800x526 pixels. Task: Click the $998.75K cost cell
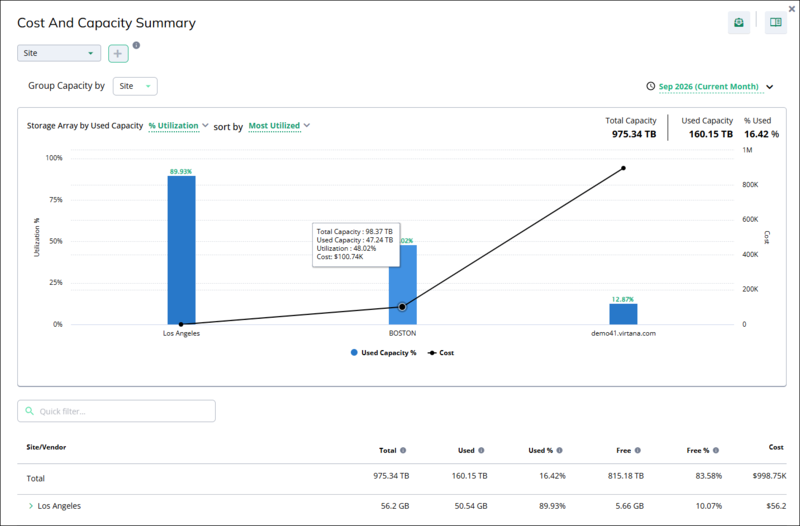click(769, 475)
